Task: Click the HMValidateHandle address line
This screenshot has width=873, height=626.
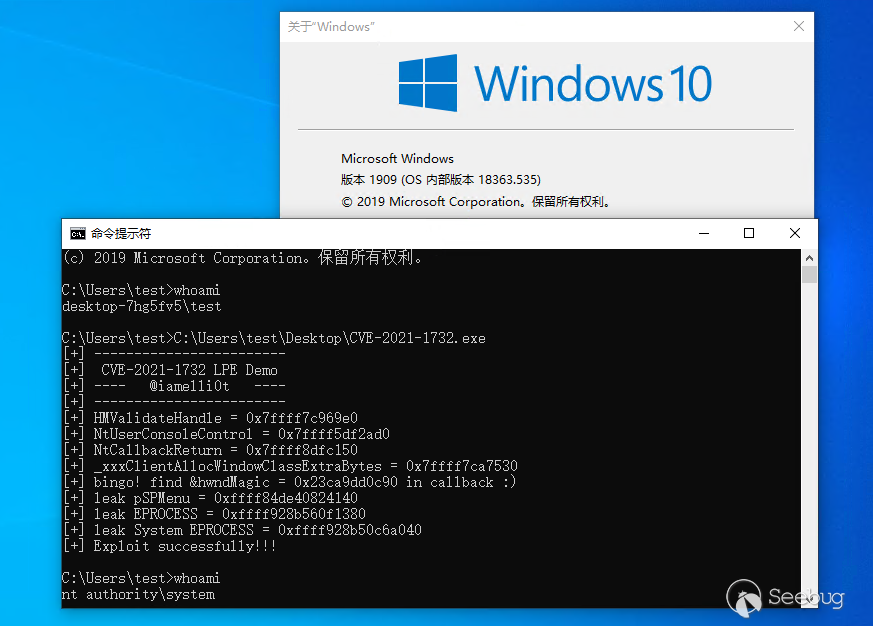Action: click(210, 418)
